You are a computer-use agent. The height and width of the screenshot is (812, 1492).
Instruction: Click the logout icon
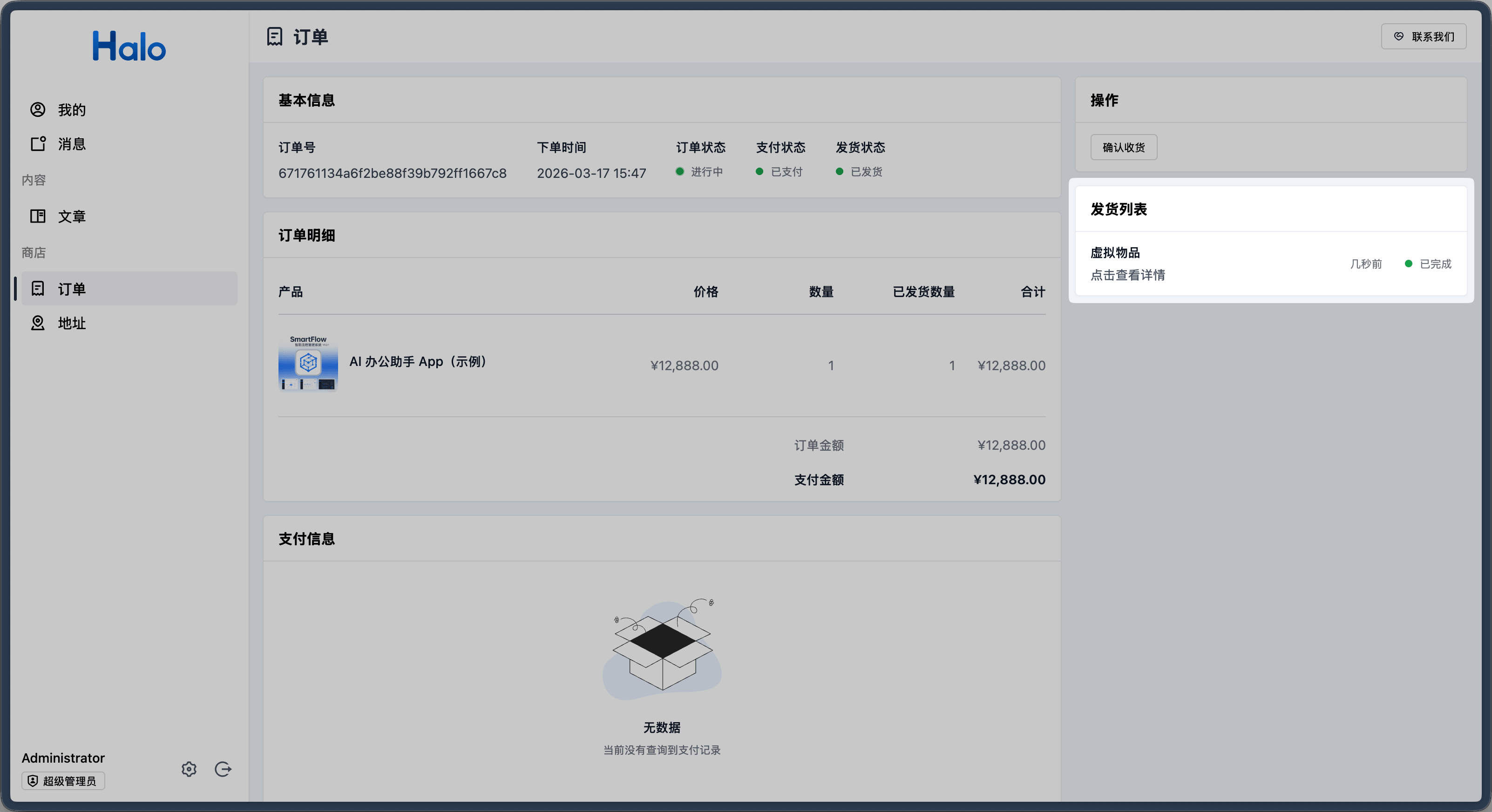pos(223,769)
